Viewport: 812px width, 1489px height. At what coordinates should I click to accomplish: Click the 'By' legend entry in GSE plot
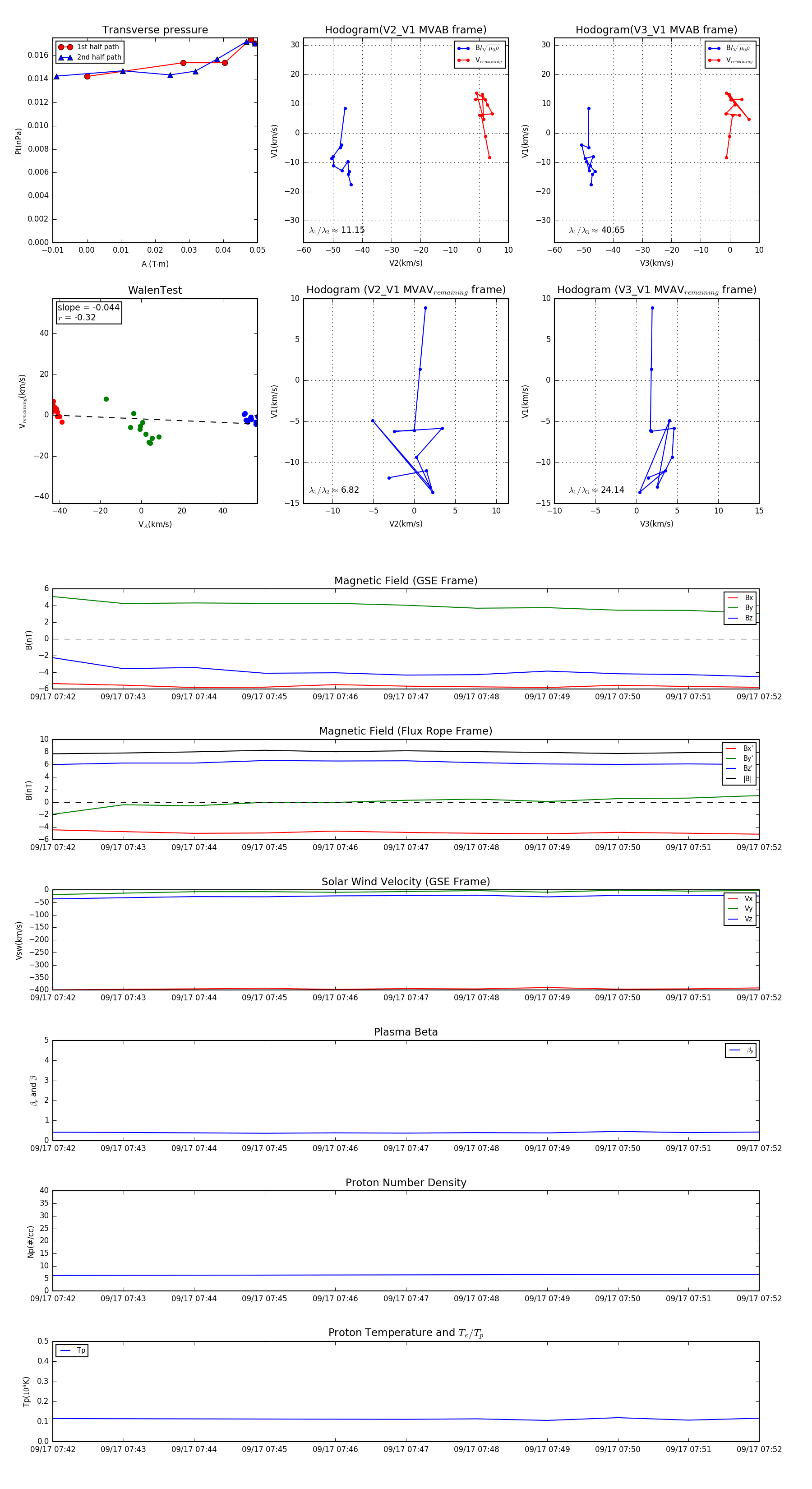tap(741, 607)
